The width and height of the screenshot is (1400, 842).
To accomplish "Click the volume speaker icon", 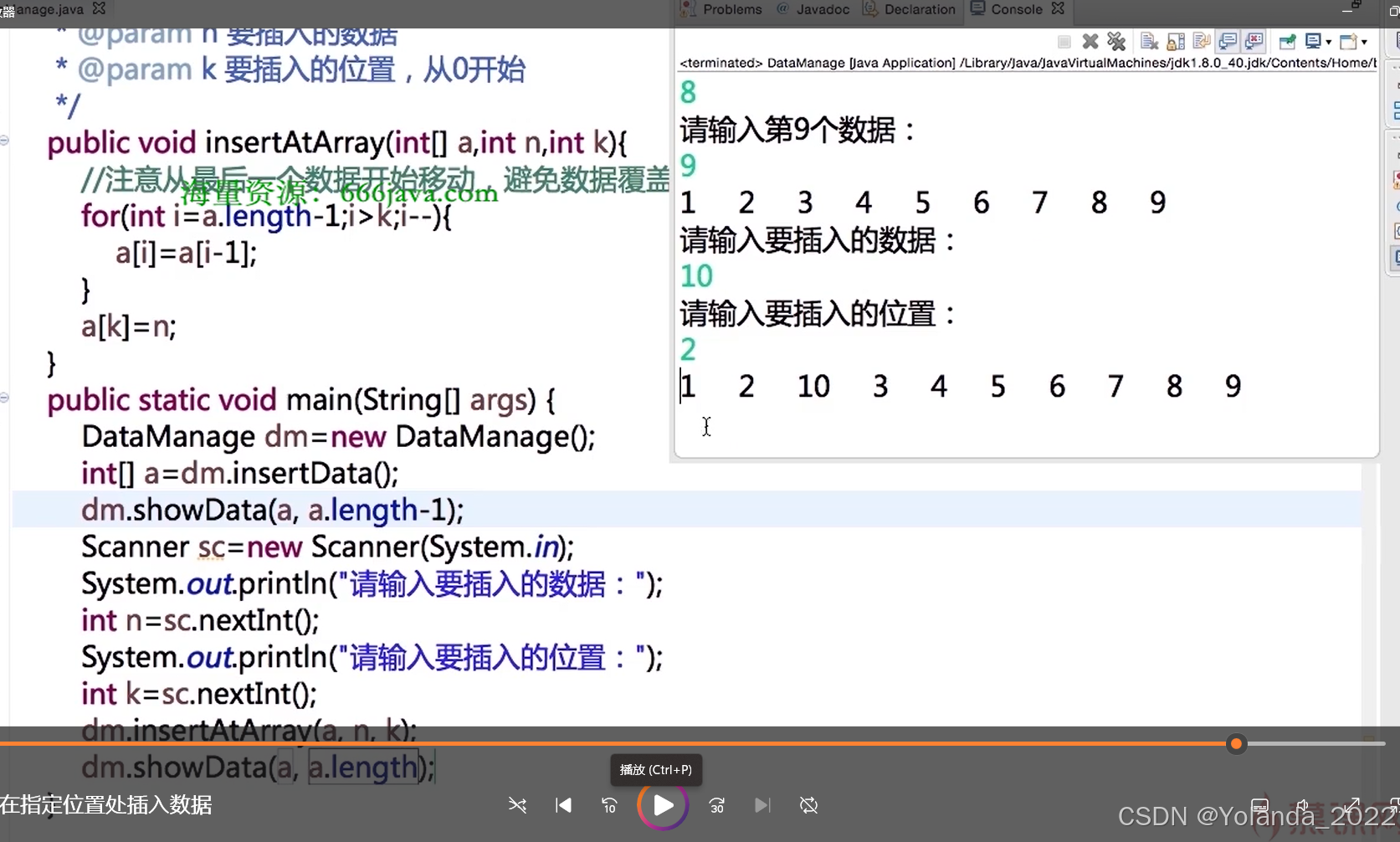I will tap(1303, 806).
